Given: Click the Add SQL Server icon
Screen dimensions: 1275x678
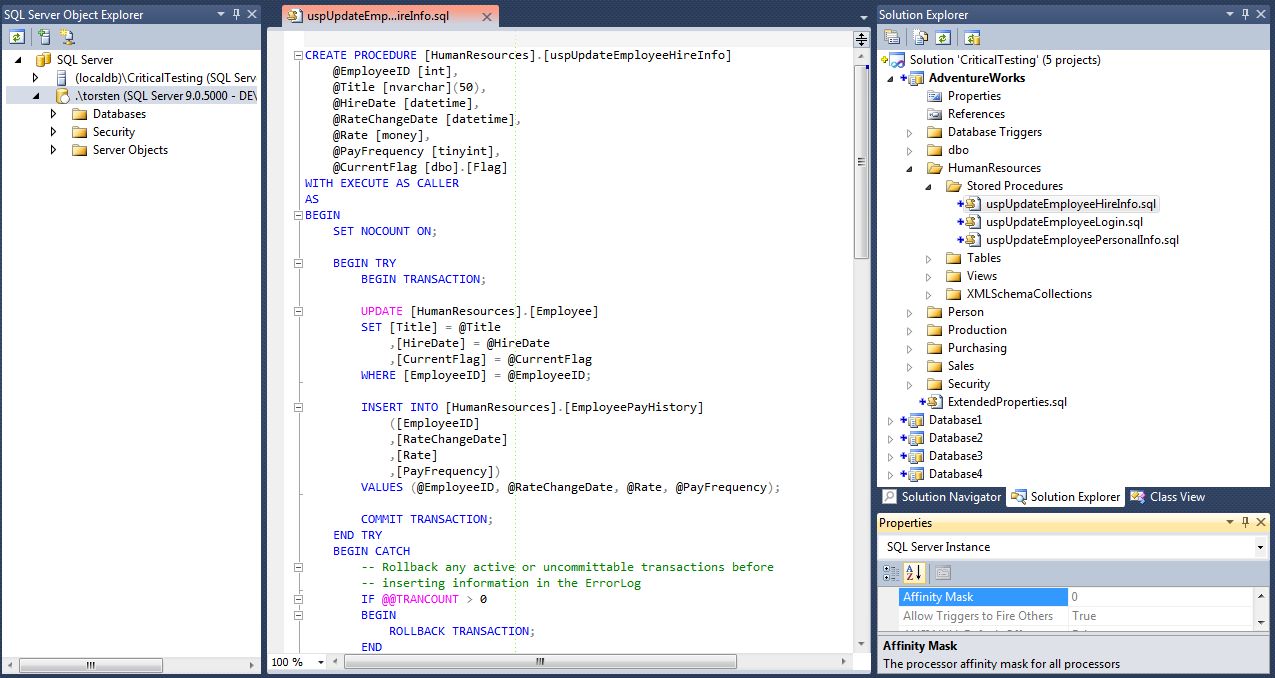Looking at the screenshot, I should point(43,37).
